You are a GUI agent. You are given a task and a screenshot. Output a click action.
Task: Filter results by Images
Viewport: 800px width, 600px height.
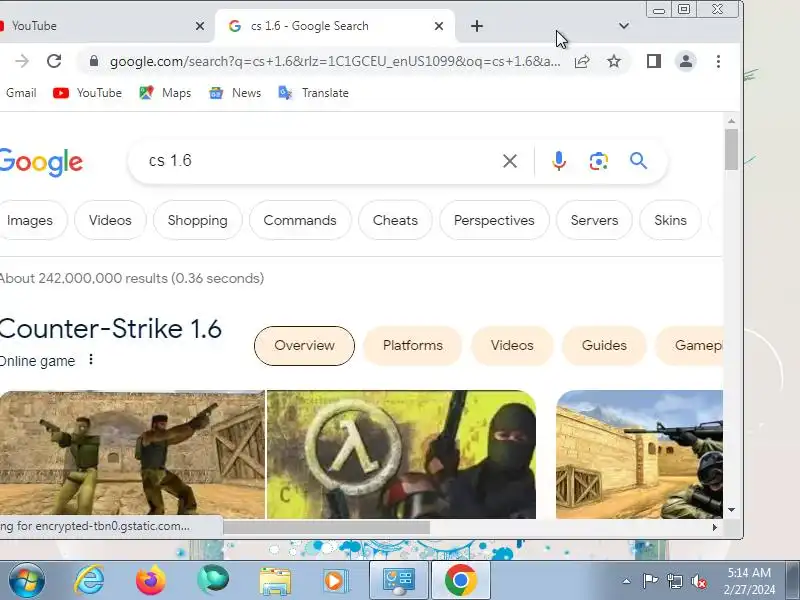[33, 220]
